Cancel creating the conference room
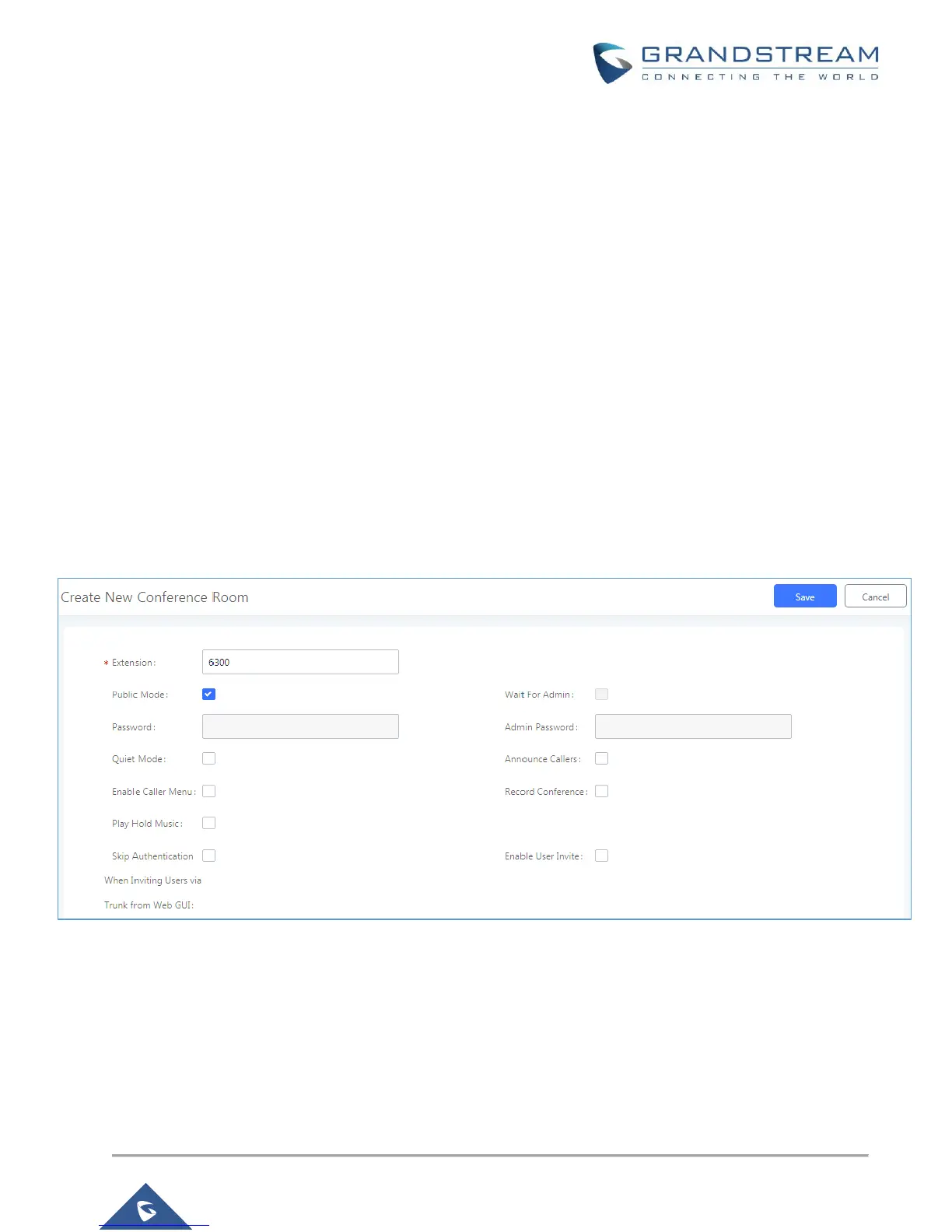This screenshot has width=952, height=1232. (875, 597)
